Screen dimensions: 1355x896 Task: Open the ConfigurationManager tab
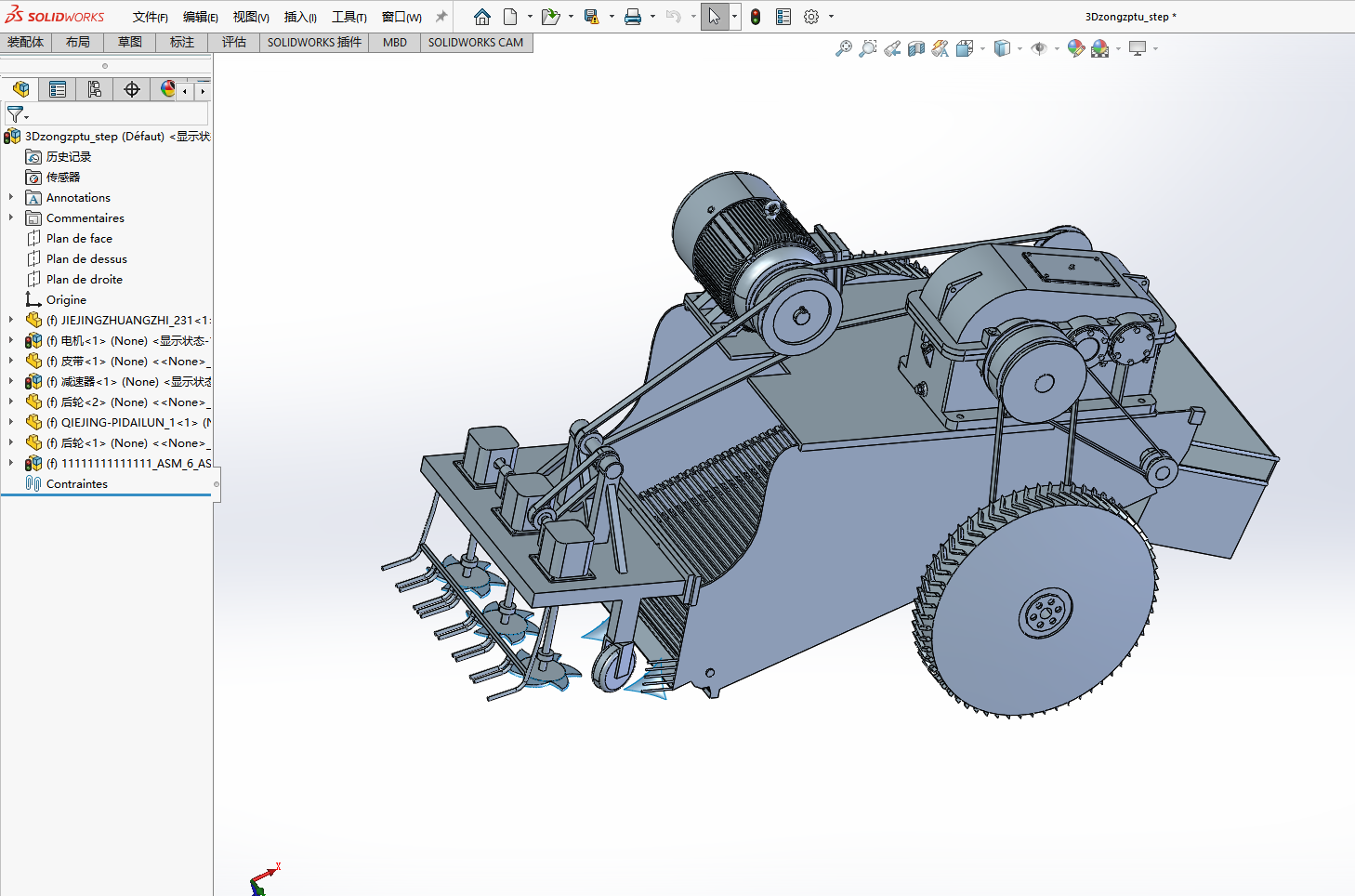pyautogui.click(x=95, y=89)
